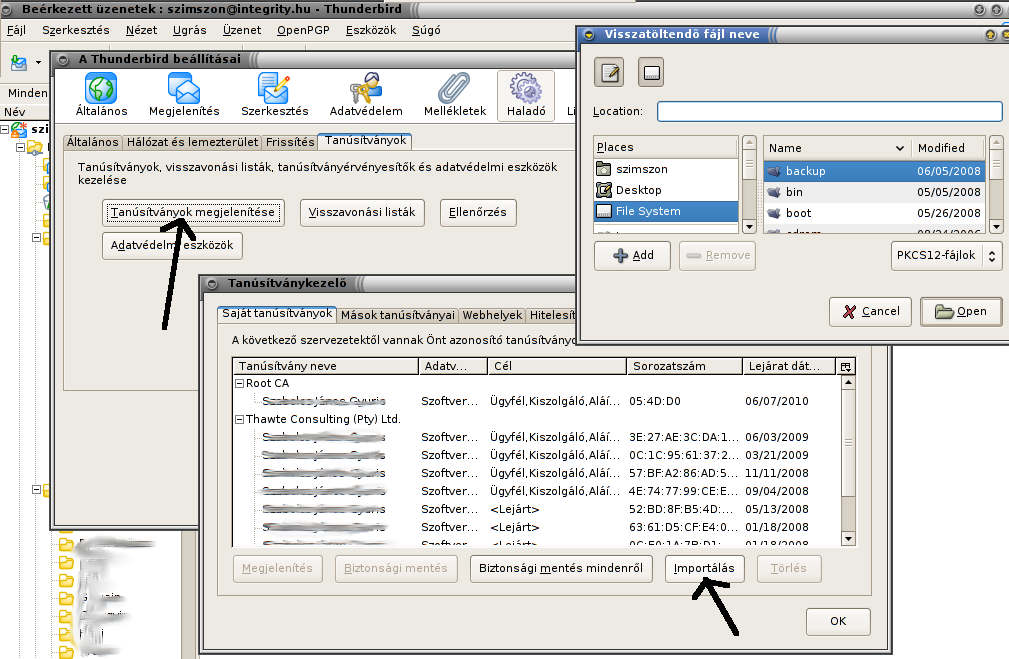Click Places list scrollbar down arrow
This screenshot has width=1009, height=659.
tap(749, 227)
